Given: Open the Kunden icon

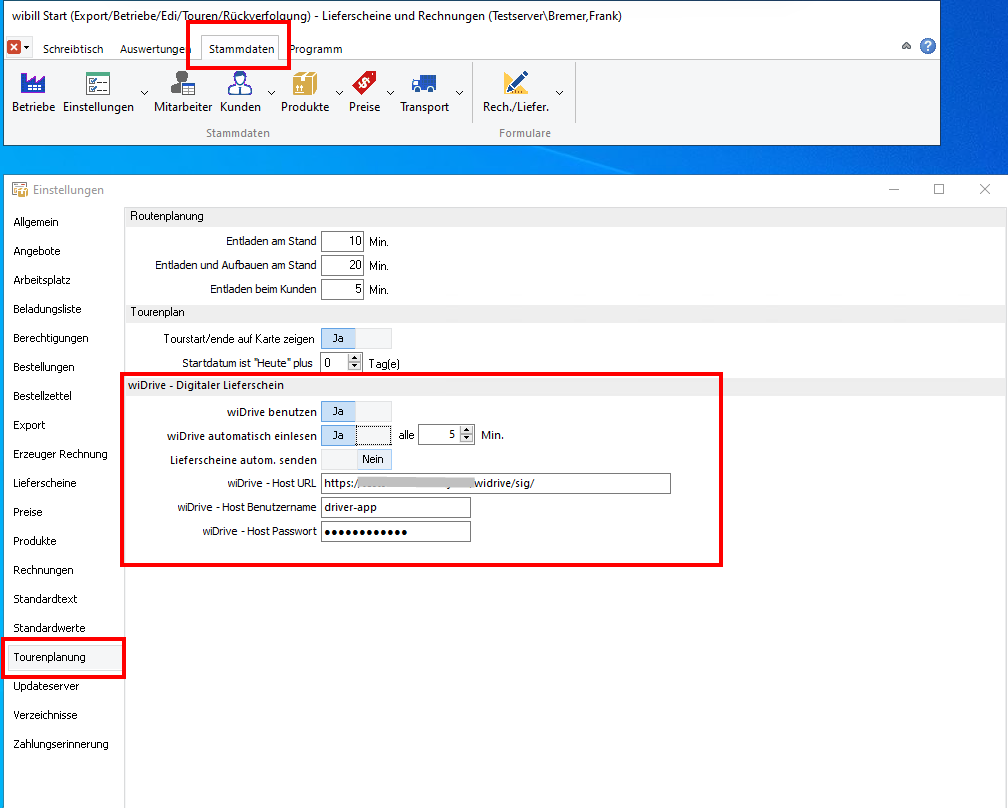Looking at the screenshot, I should tap(240, 84).
